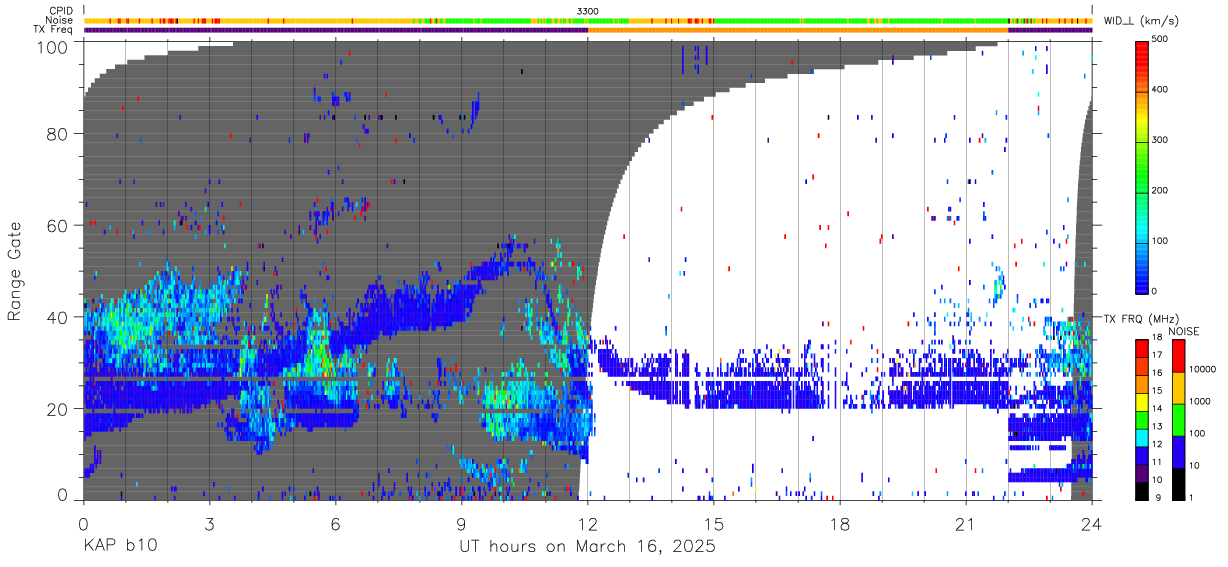1228x567 pixels.
Task: Pick the red 17–18 MHz frequency swatch
Action: coord(1143,348)
